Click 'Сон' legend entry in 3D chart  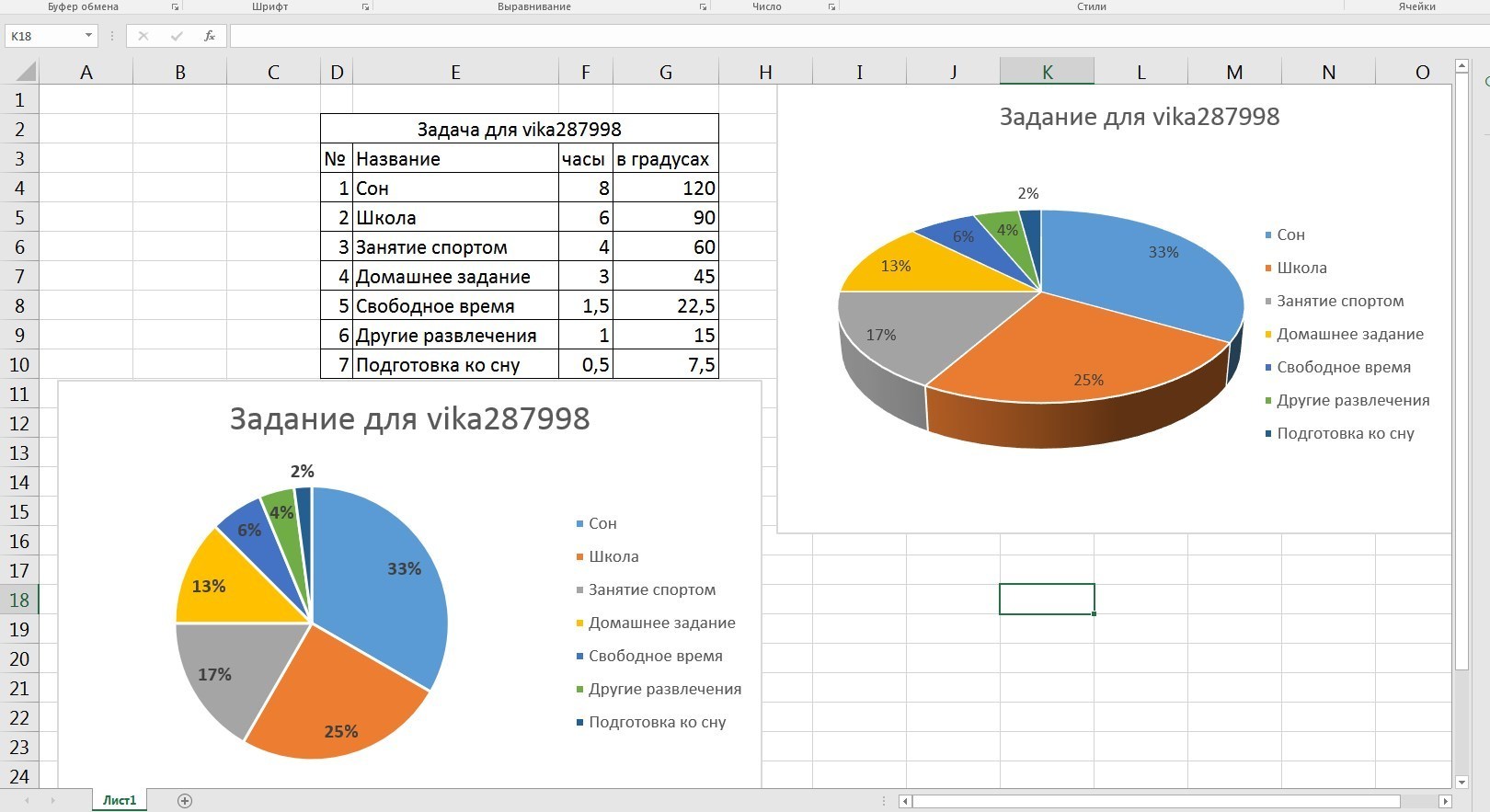(1286, 234)
